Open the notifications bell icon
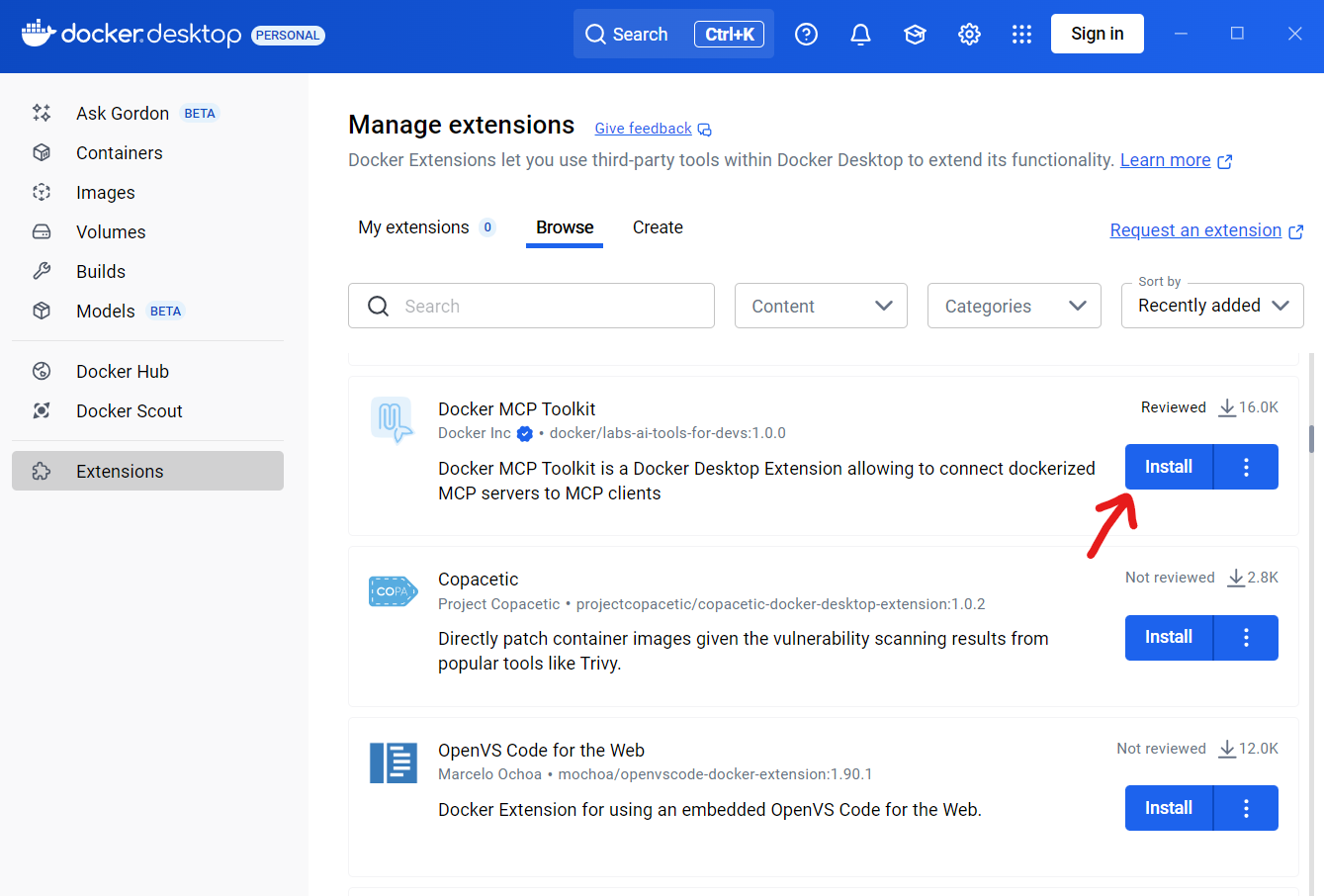 point(861,35)
